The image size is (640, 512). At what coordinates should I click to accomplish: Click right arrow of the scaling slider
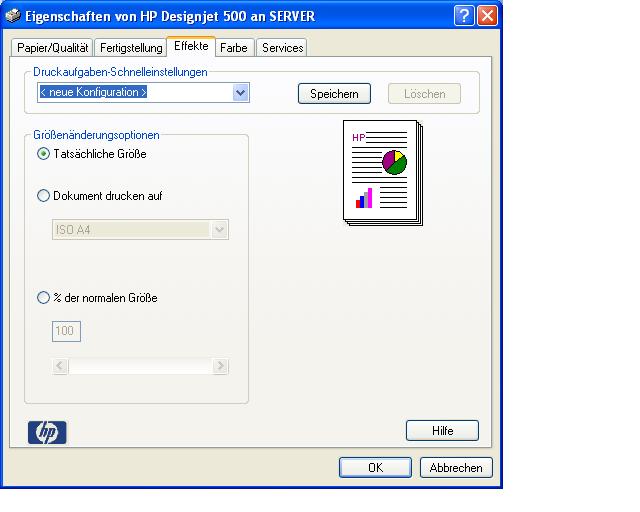coord(220,366)
